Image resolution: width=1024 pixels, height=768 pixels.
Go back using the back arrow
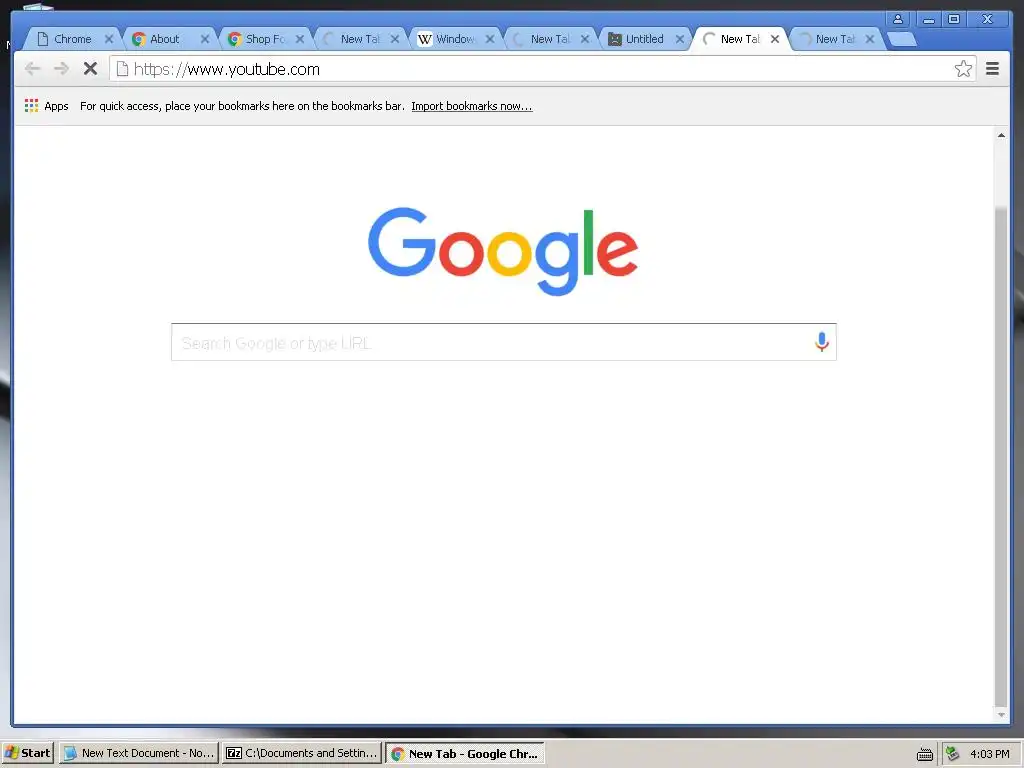pos(32,69)
